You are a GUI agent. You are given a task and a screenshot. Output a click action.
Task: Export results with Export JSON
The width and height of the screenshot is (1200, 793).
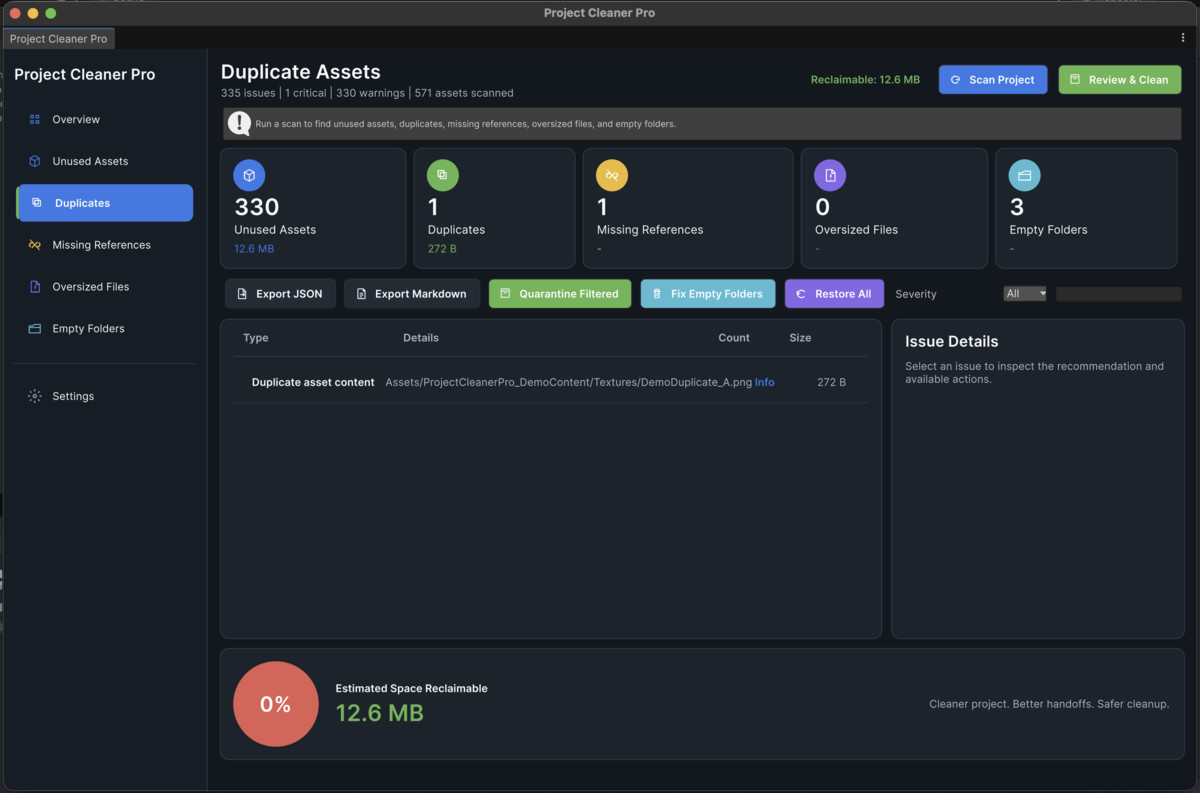coord(280,294)
